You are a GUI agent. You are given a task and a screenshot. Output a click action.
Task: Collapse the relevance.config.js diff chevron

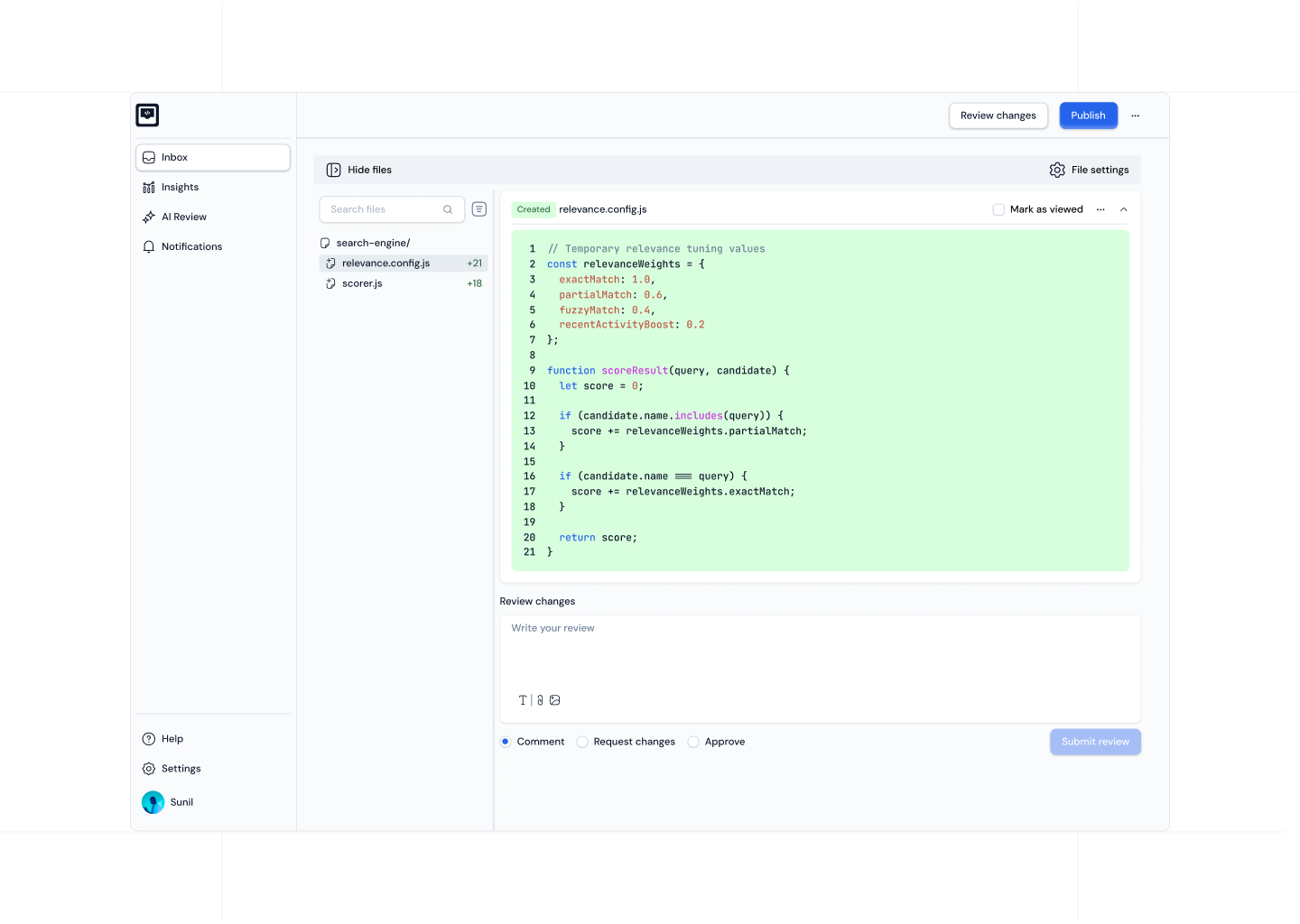coord(1124,209)
